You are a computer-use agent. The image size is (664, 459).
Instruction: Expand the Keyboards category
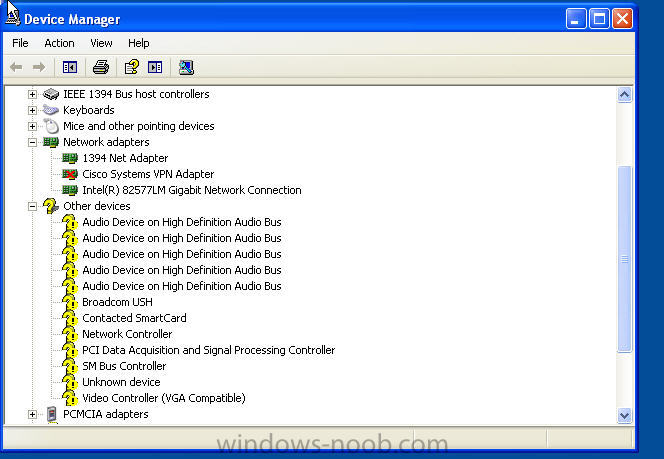click(32, 110)
